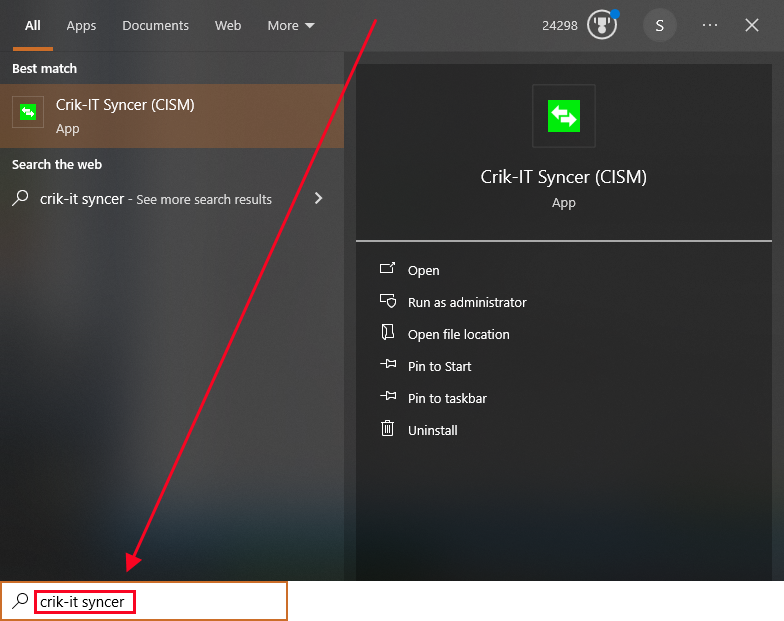Open the 'crik-it syncer' web search suggestion
This screenshot has width=784, height=621.
pyautogui.click(x=155, y=199)
